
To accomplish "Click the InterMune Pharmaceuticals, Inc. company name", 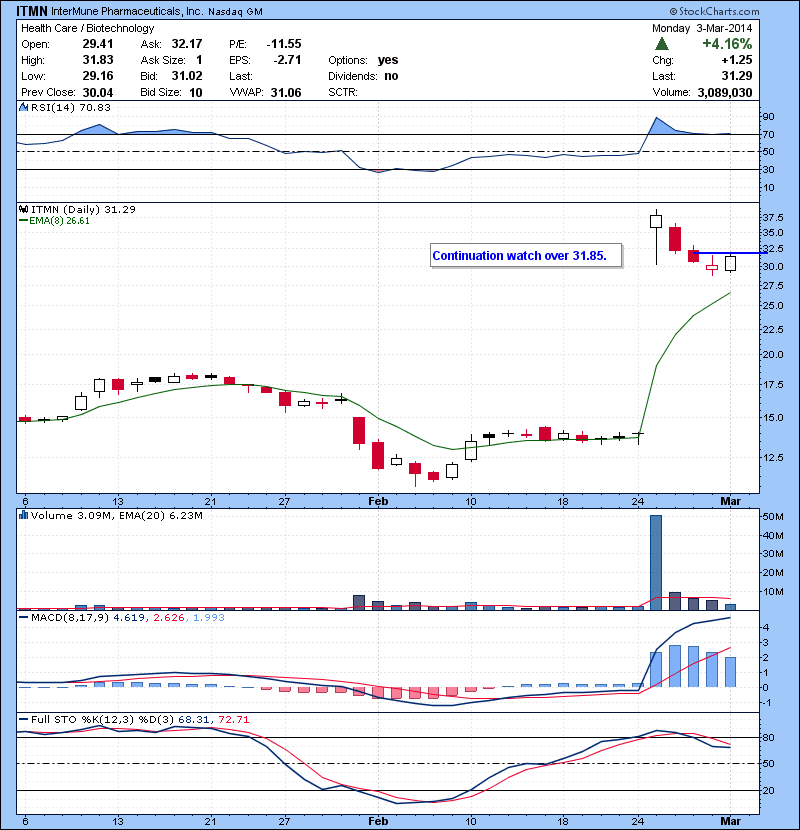I will (x=128, y=11).
